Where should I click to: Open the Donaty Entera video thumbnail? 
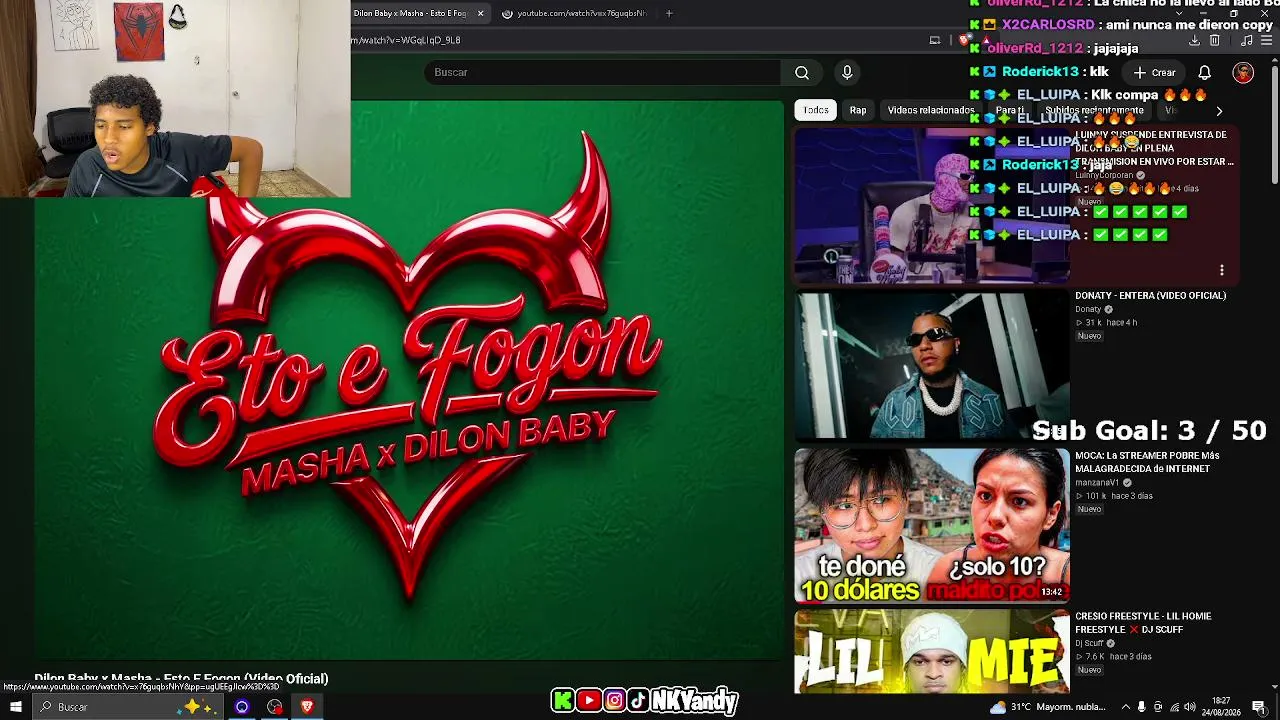click(x=932, y=366)
